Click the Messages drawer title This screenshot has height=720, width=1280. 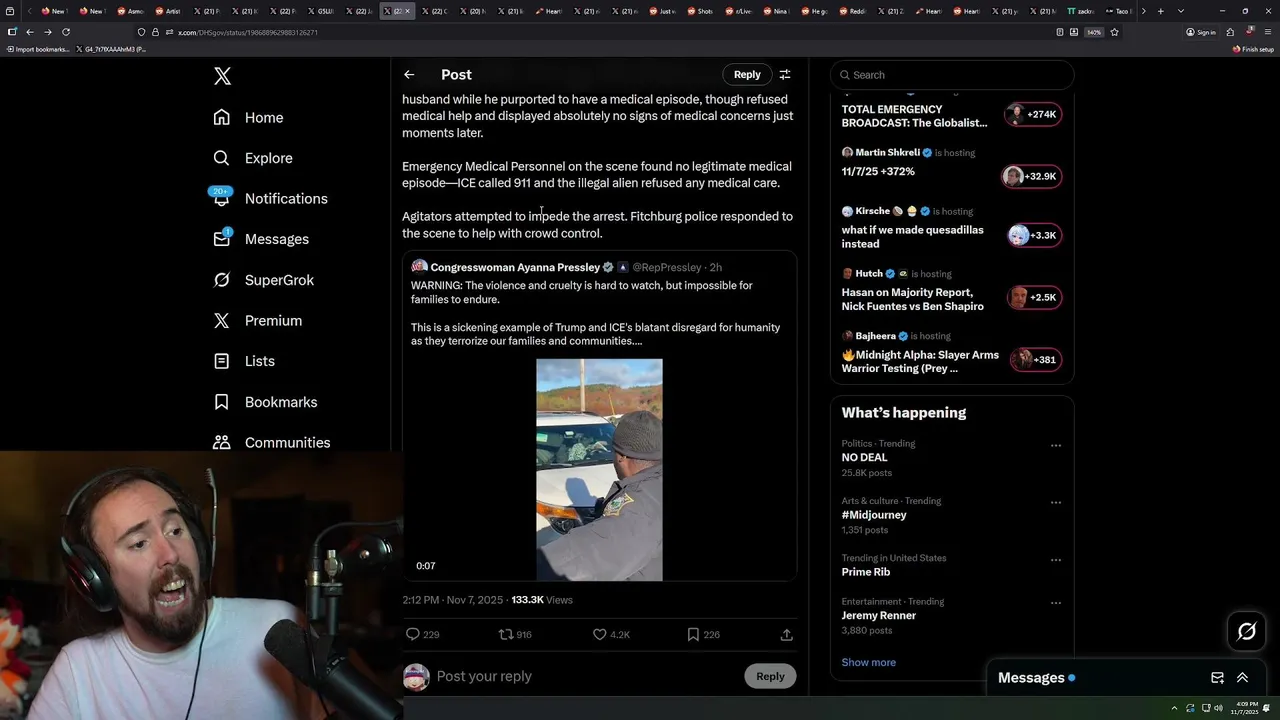point(1031,678)
